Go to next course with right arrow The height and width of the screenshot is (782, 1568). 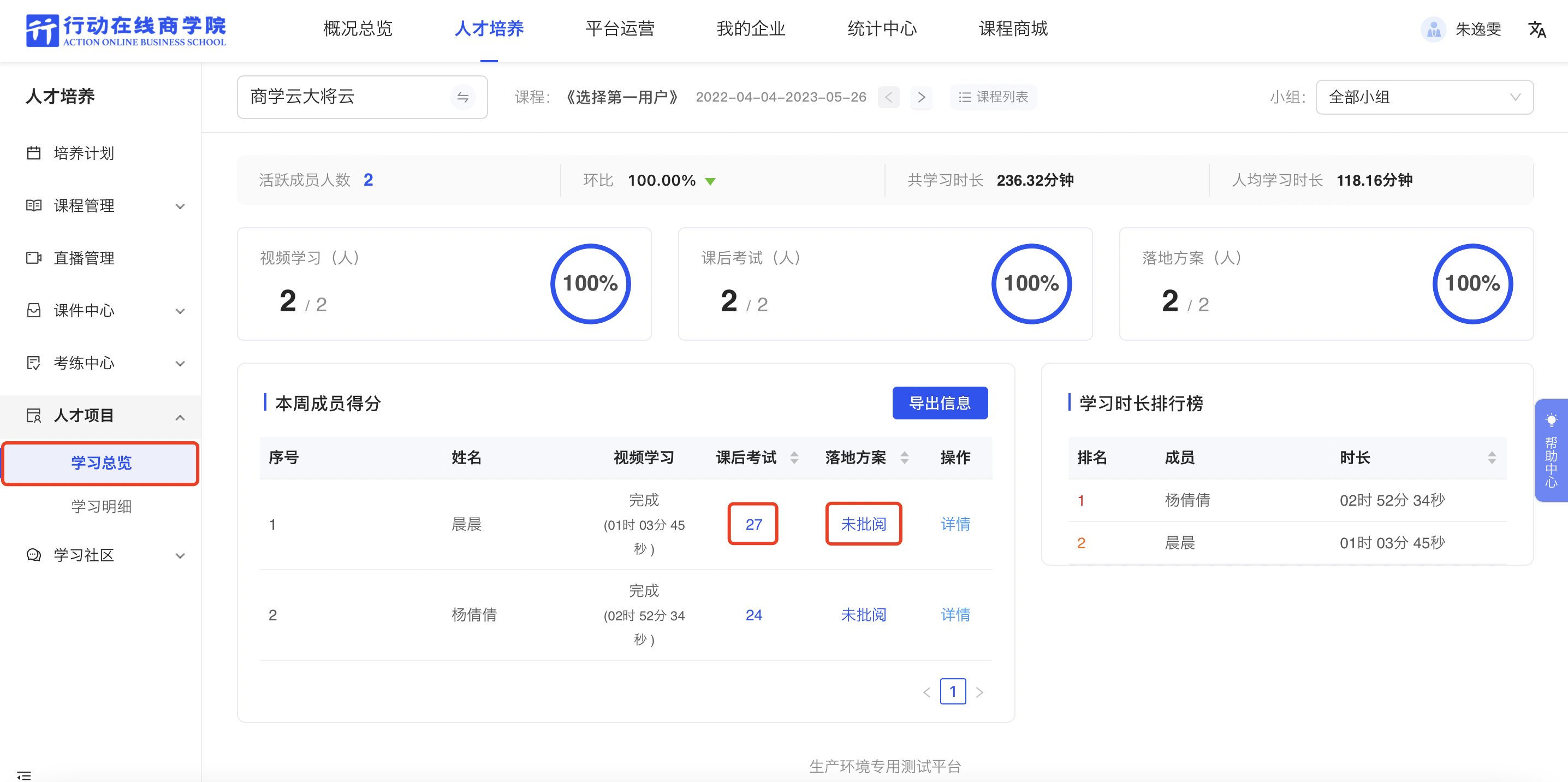921,97
